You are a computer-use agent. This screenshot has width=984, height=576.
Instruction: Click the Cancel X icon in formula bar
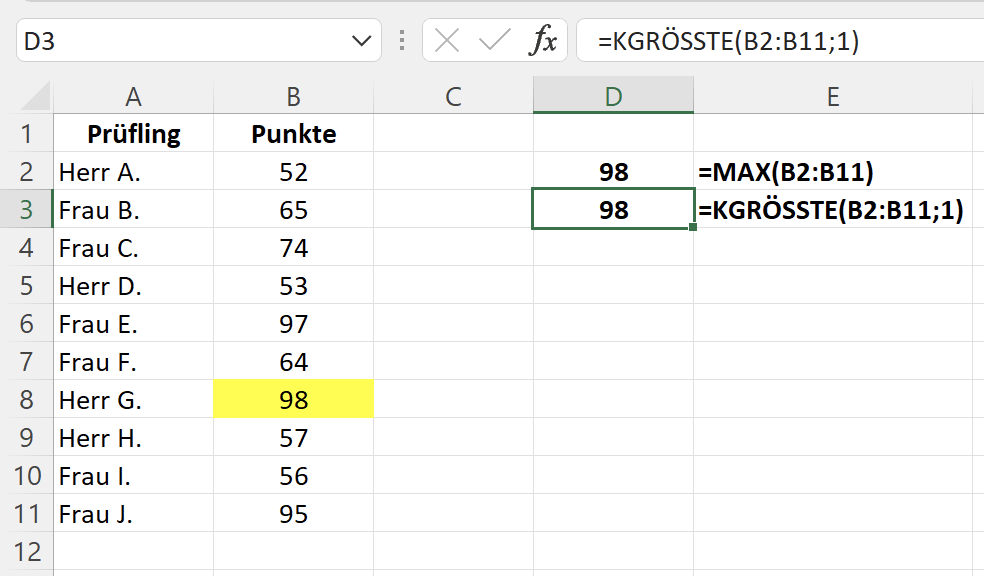click(448, 41)
